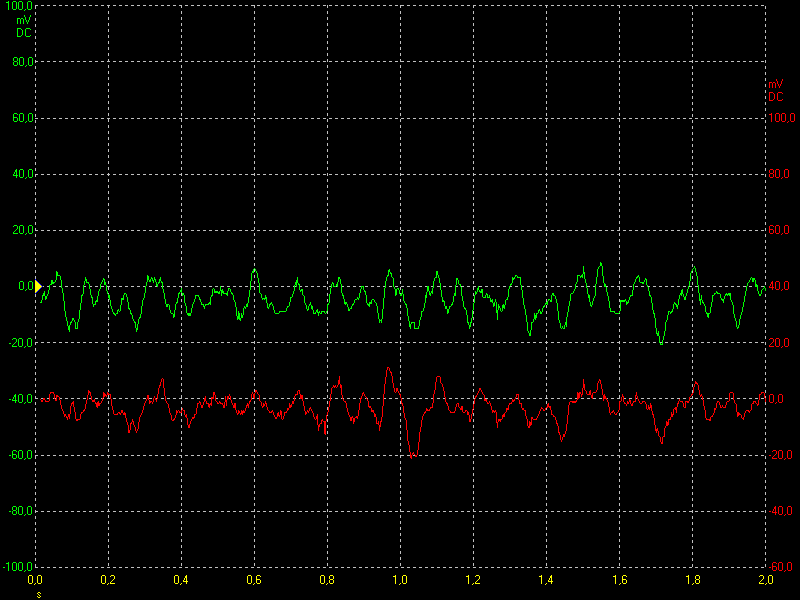Click the time axis label 1,2
The image size is (800, 600).
point(473,580)
